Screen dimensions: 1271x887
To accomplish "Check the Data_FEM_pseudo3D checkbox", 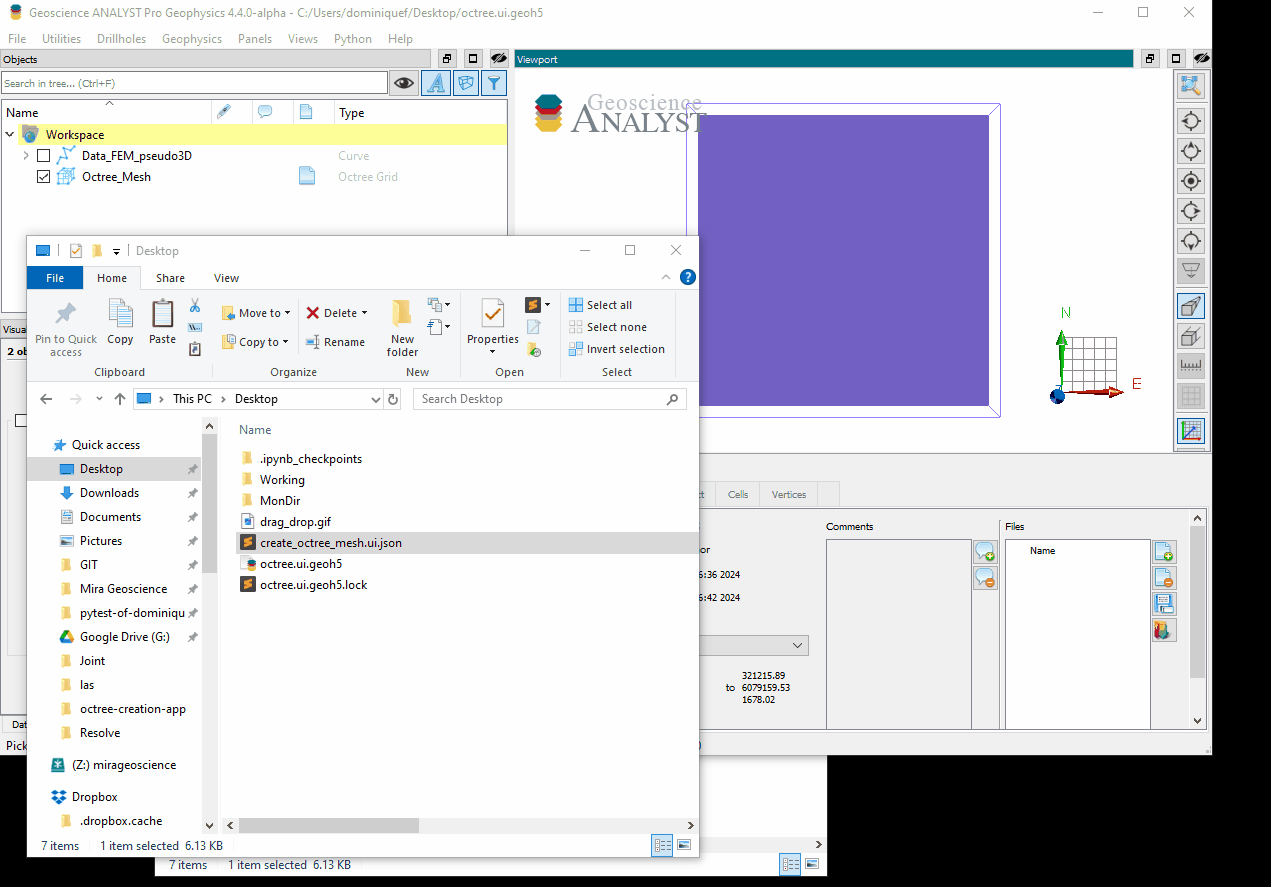I will [43, 156].
